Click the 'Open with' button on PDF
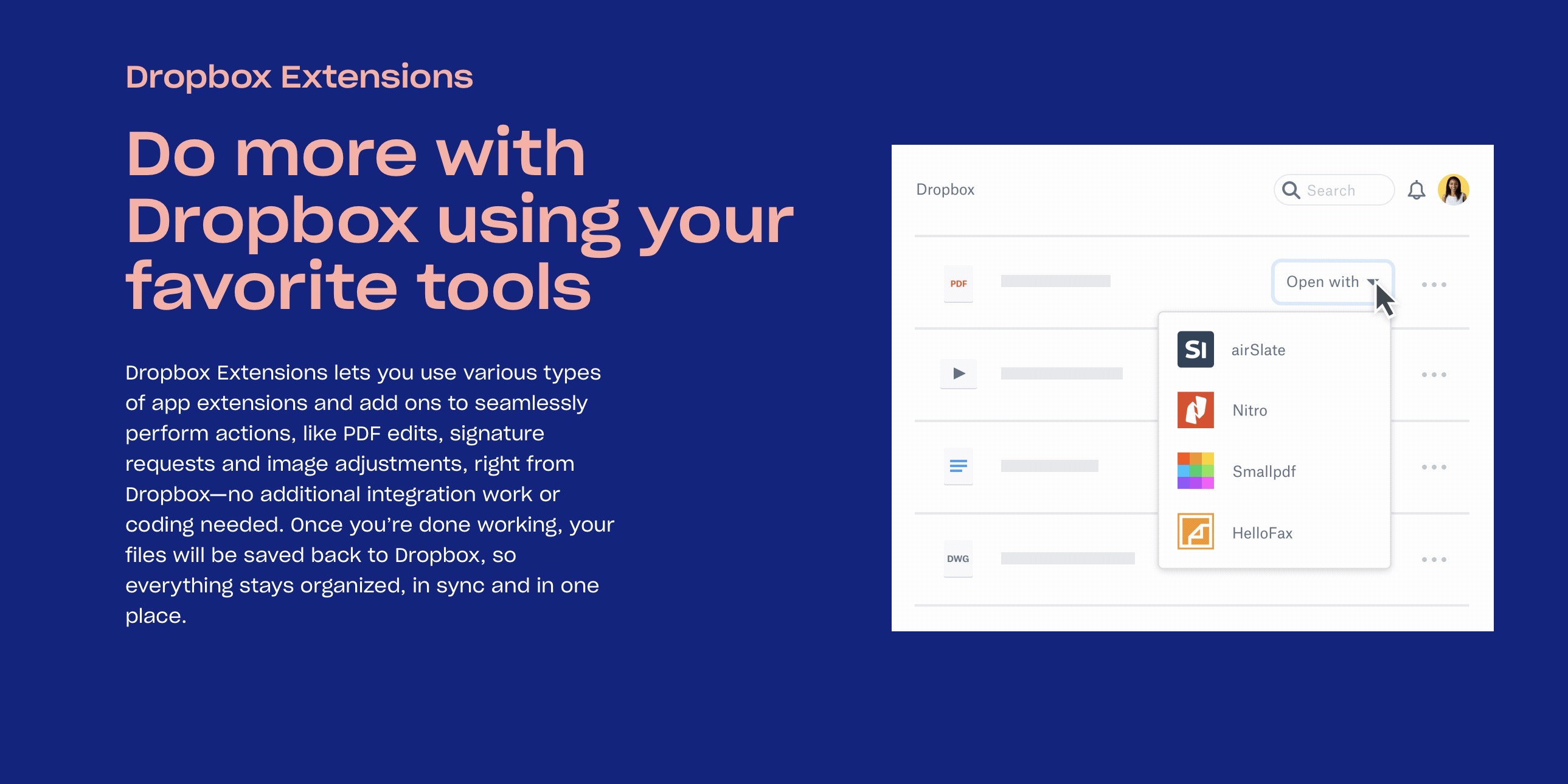 tap(1331, 282)
